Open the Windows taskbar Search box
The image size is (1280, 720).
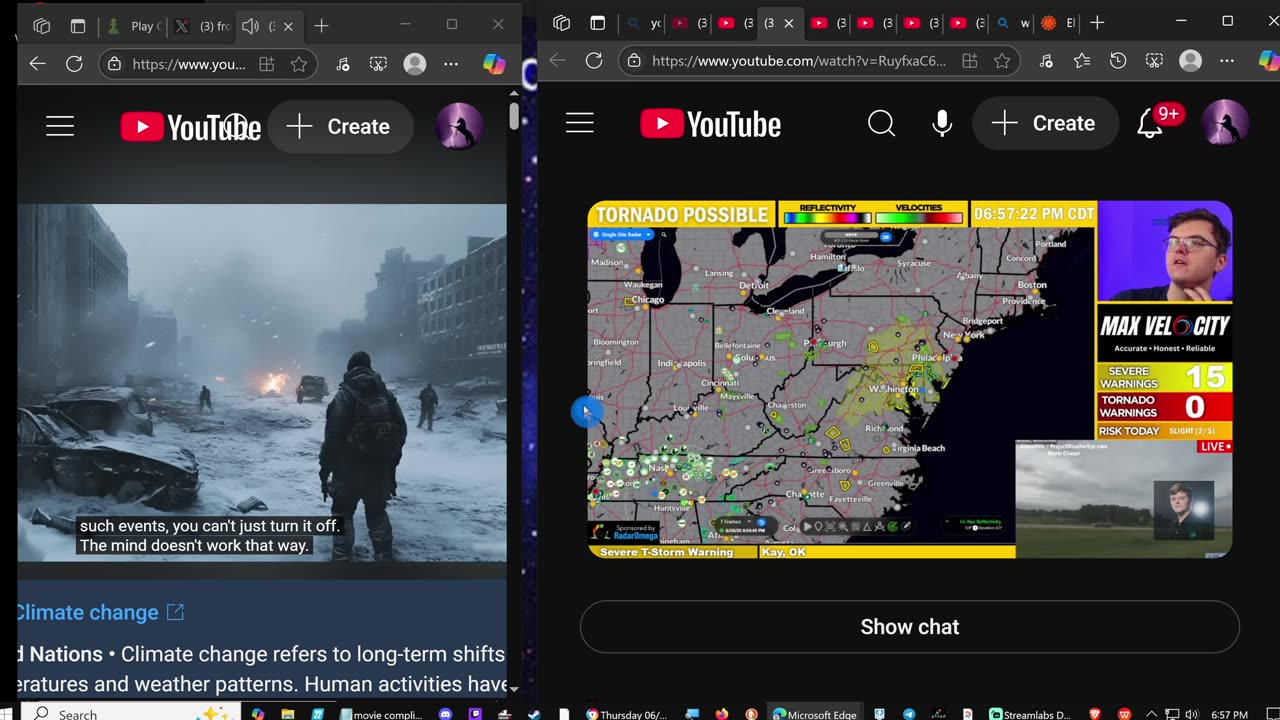point(130,714)
